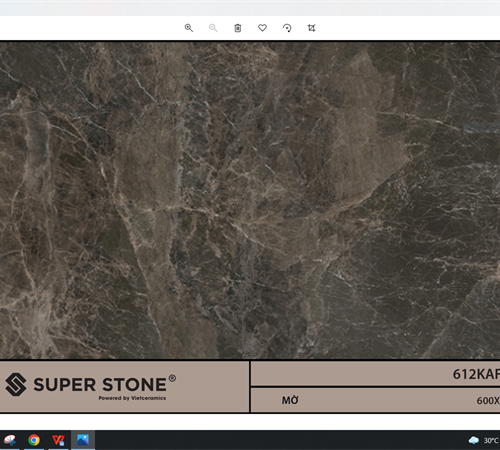Click the Powered by Vietceramics caption
Image resolution: width=500 pixels, height=450 pixels.
point(132,398)
